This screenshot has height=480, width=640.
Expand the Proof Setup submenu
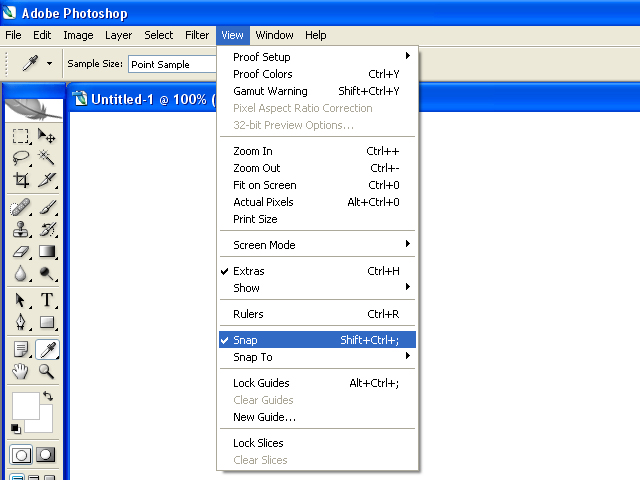(x=317, y=57)
